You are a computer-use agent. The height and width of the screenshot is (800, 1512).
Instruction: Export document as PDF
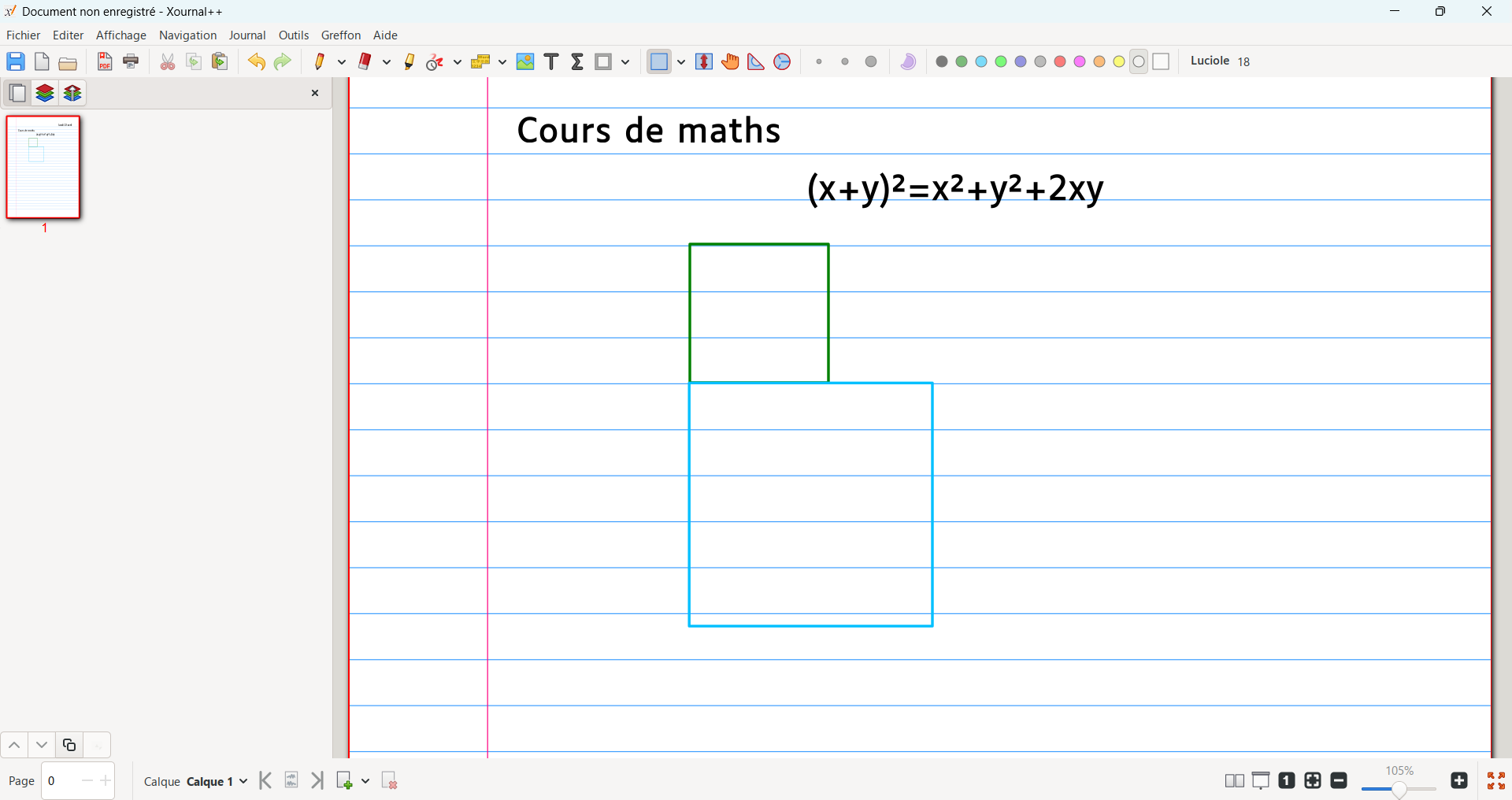point(104,61)
